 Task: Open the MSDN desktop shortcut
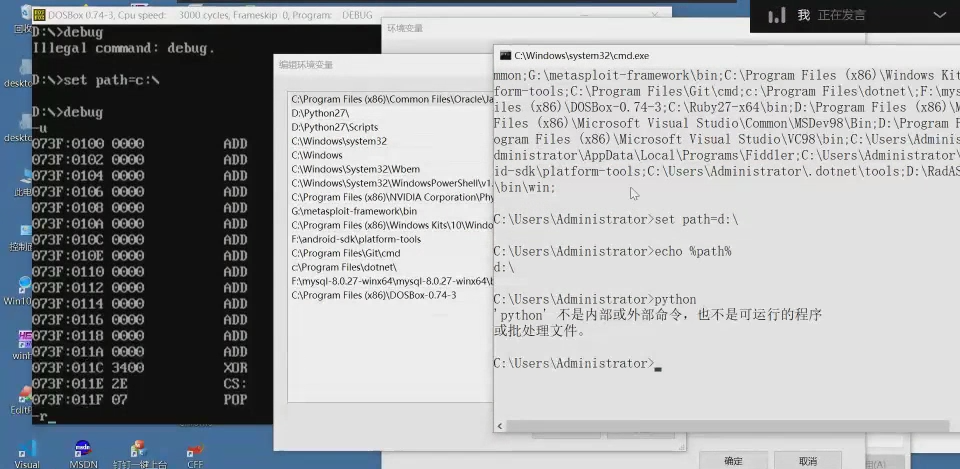click(83, 449)
